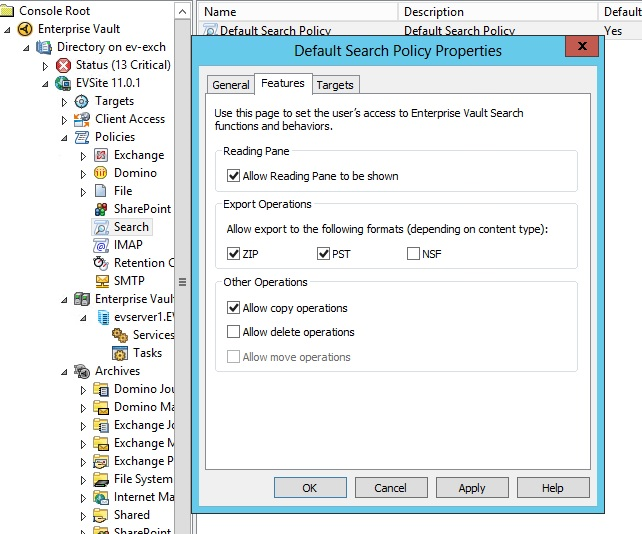Click the disabled Allow move operations checkbox

233,357
